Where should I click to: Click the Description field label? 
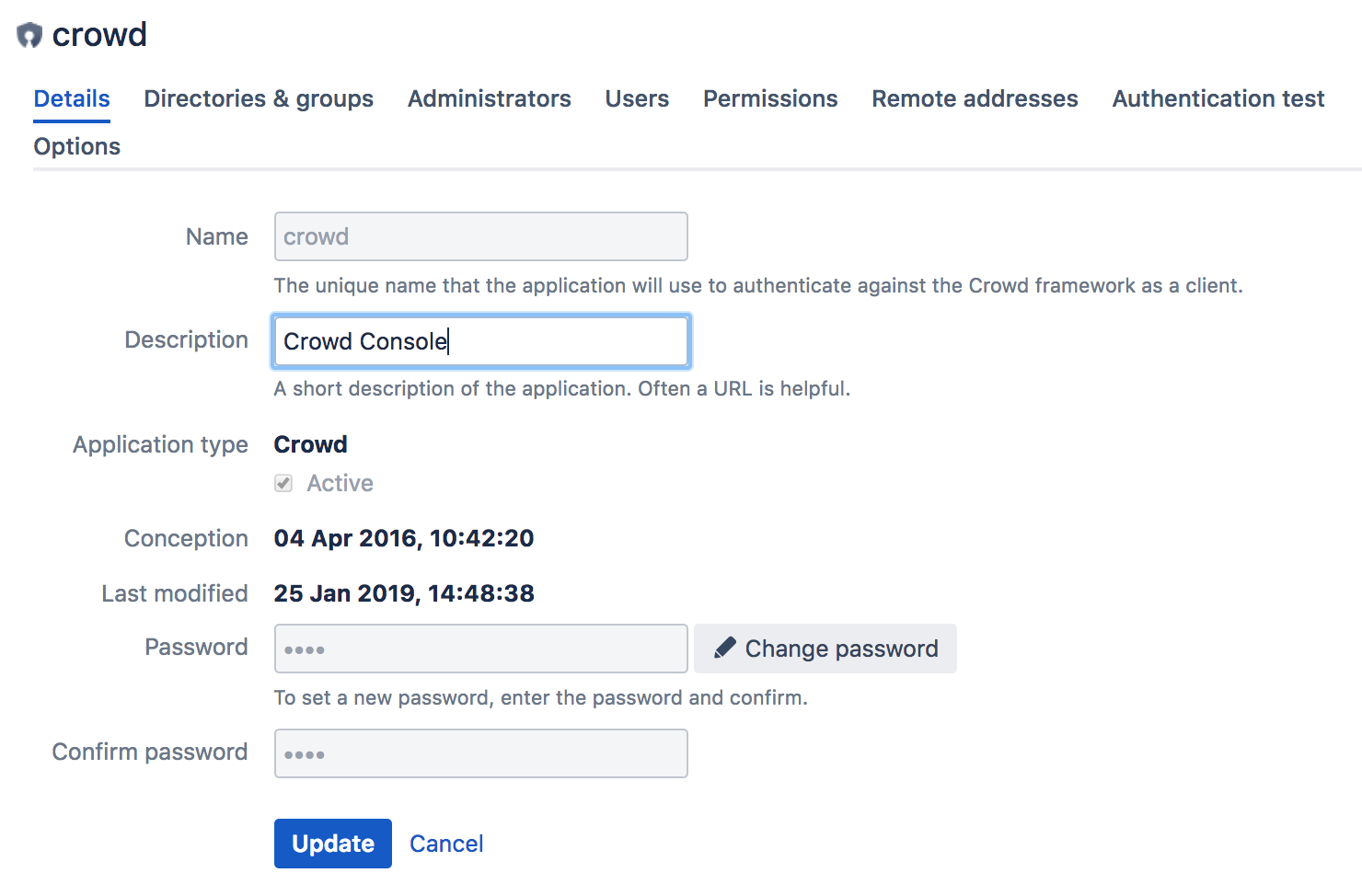186,339
